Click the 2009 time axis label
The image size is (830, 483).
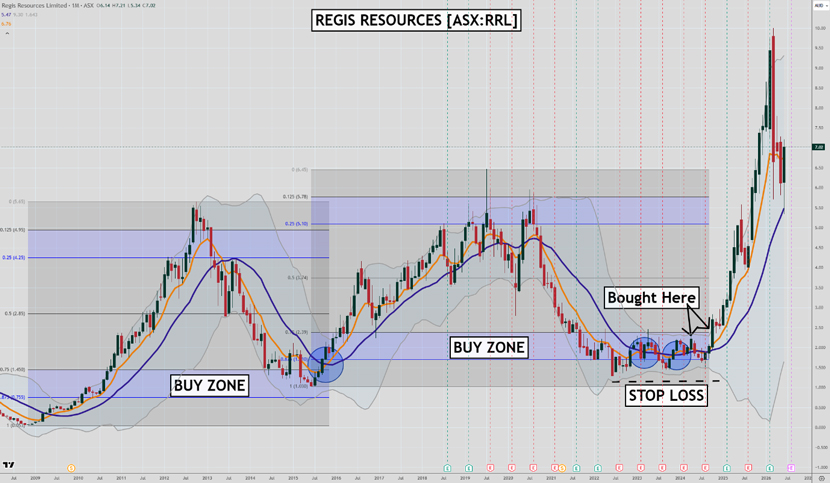coord(35,478)
